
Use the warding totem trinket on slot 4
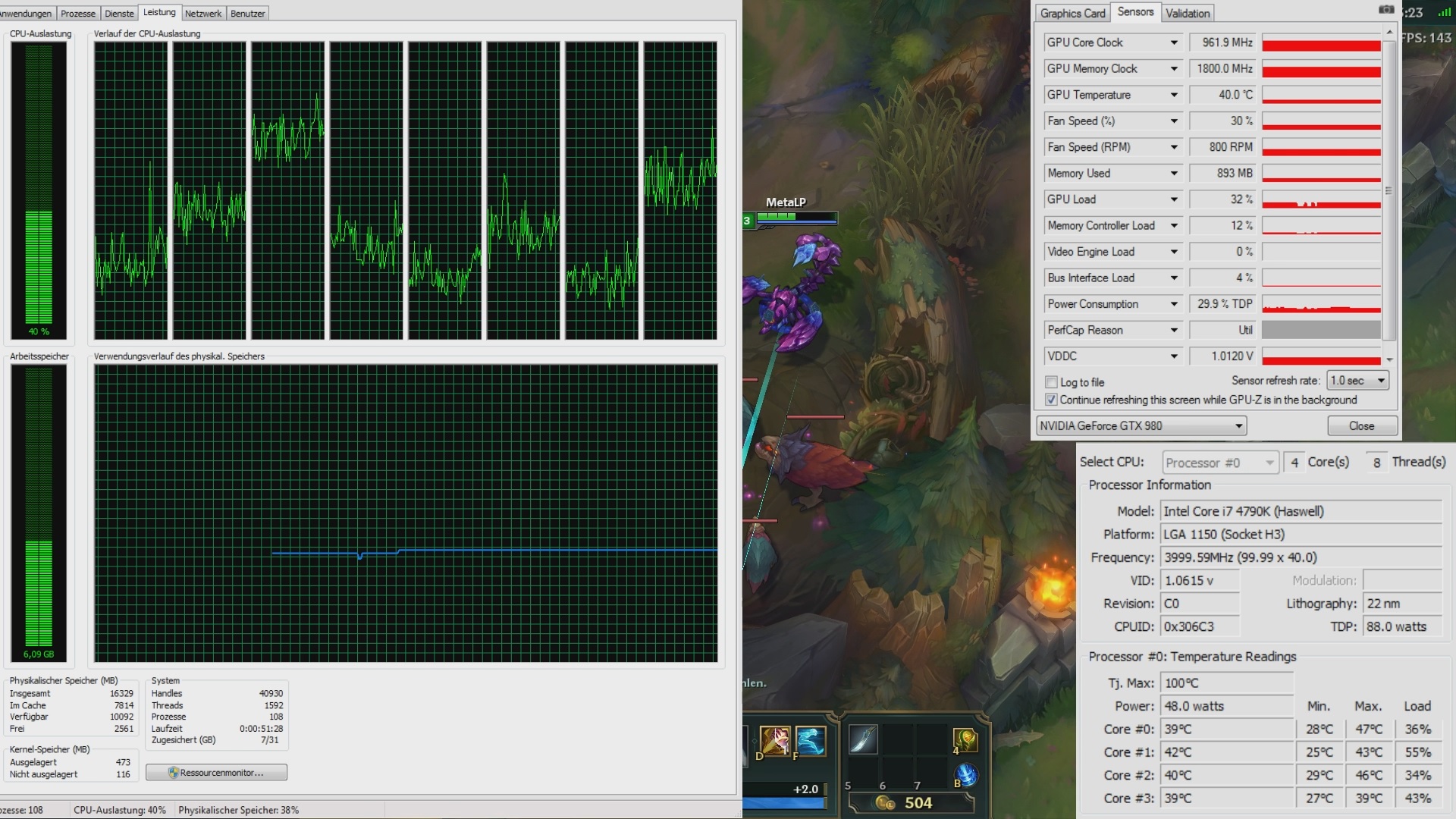(x=965, y=739)
